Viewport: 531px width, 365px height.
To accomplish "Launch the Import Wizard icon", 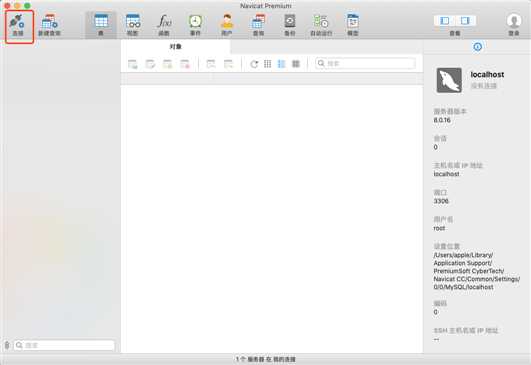I will (211, 64).
